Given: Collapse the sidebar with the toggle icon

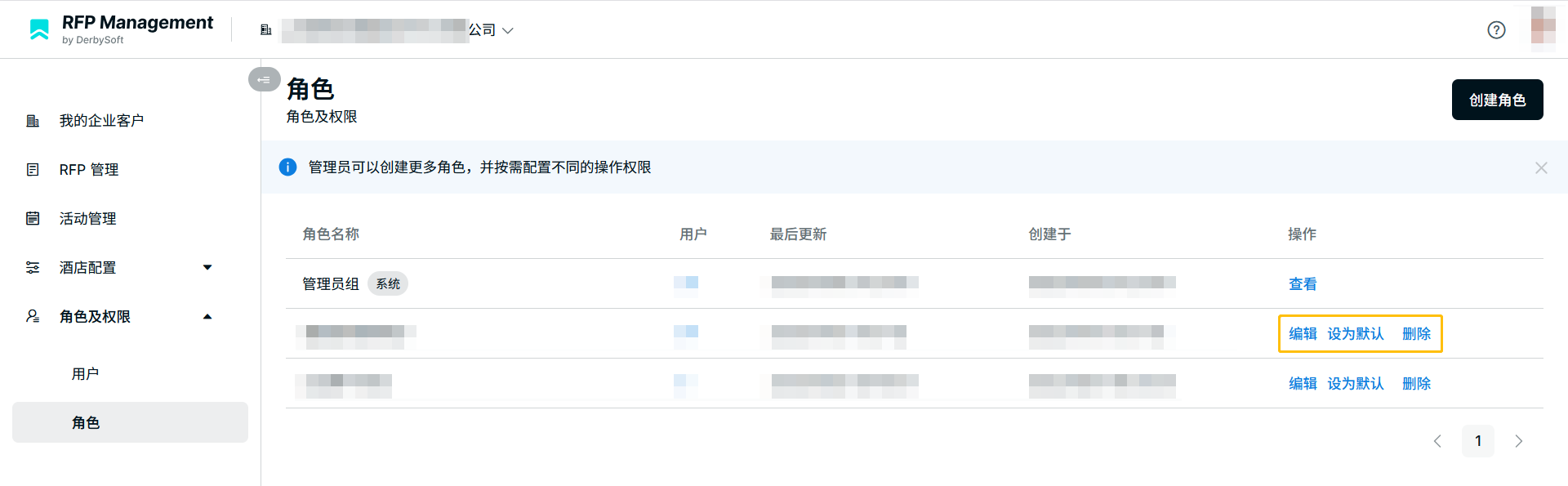Looking at the screenshot, I should (x=264, y=79).
